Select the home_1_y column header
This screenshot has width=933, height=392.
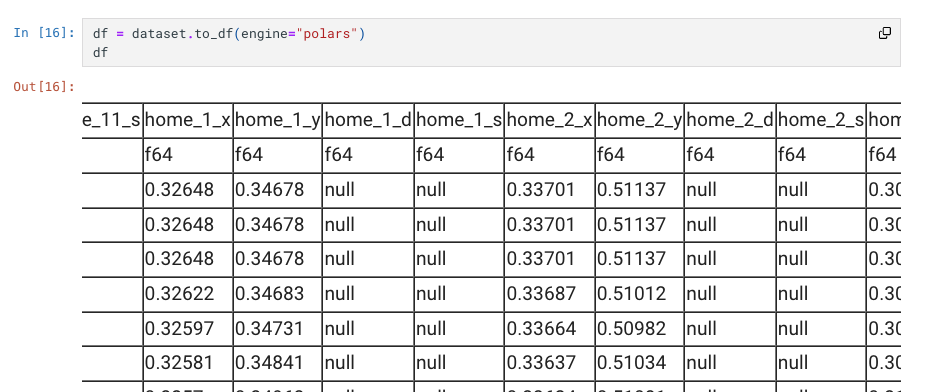click(x=278, y=120)
